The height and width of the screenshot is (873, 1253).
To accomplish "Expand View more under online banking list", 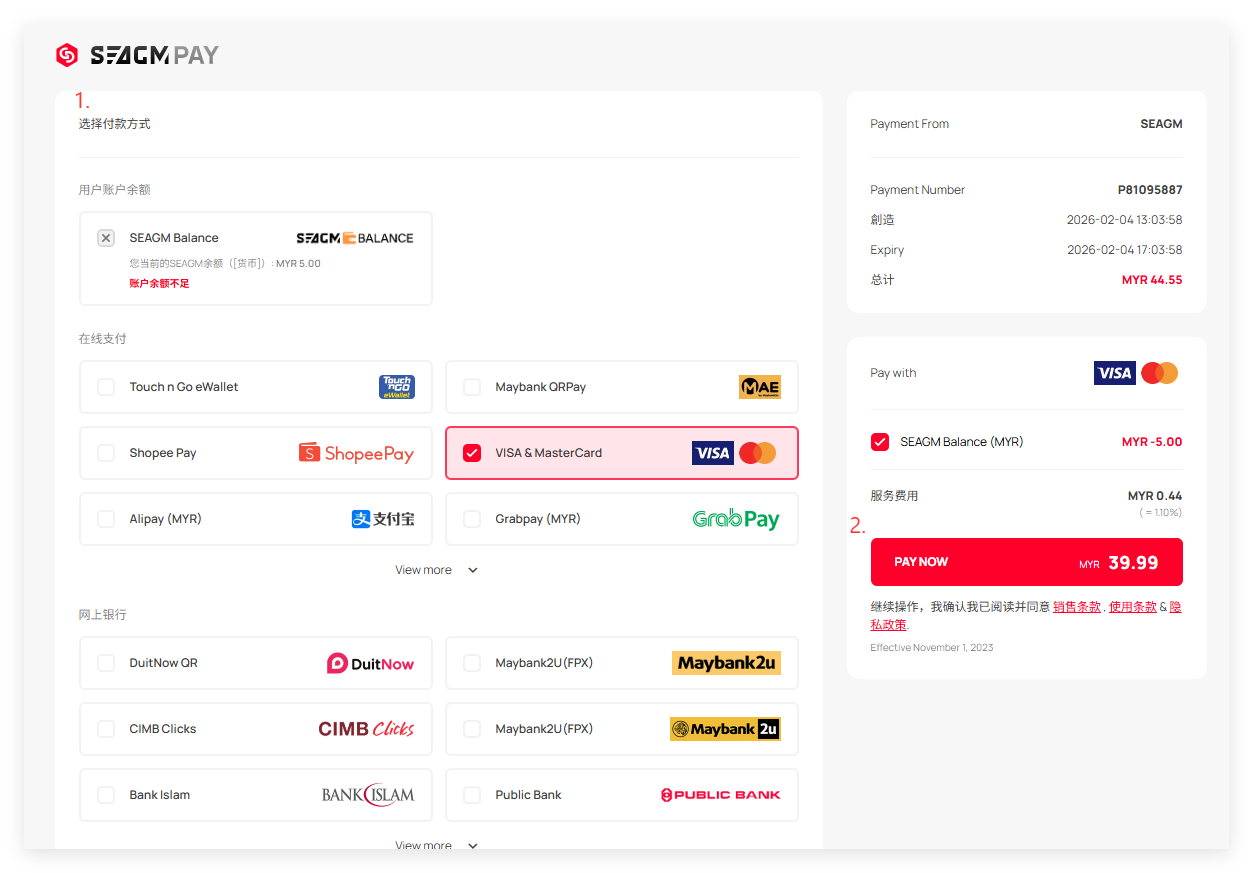I will point(436,845).
